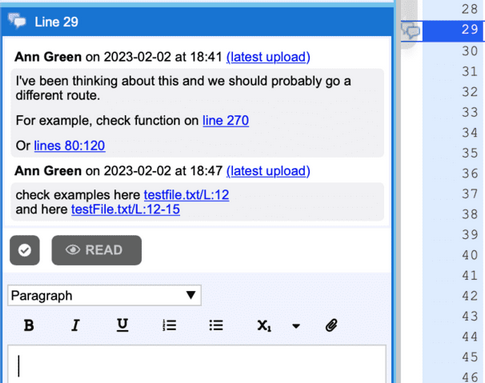
Task: Open latest upload link on 18:47 comment
Action: tap(268, 171)
